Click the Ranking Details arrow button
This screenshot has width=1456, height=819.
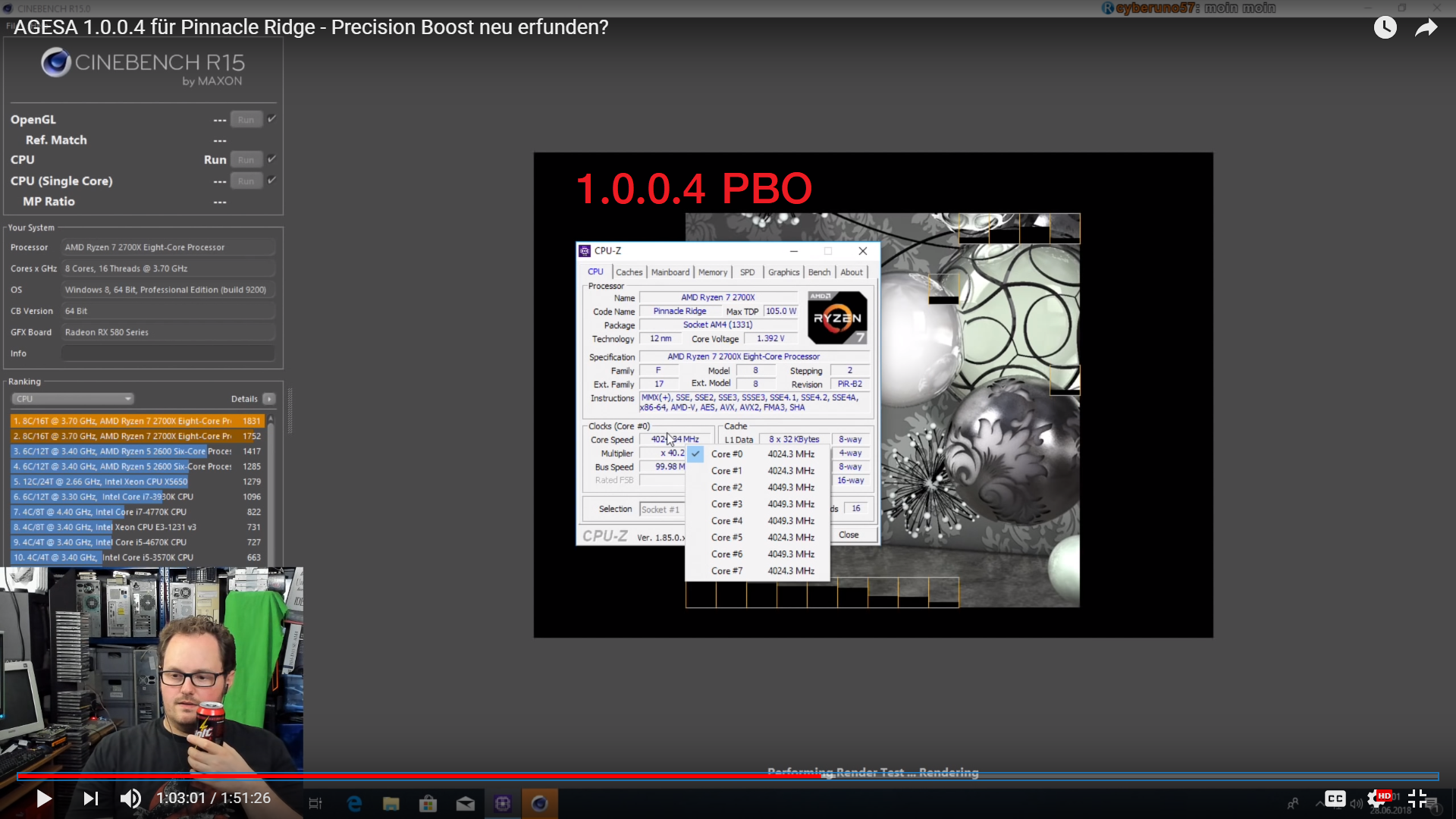[269, 399]
